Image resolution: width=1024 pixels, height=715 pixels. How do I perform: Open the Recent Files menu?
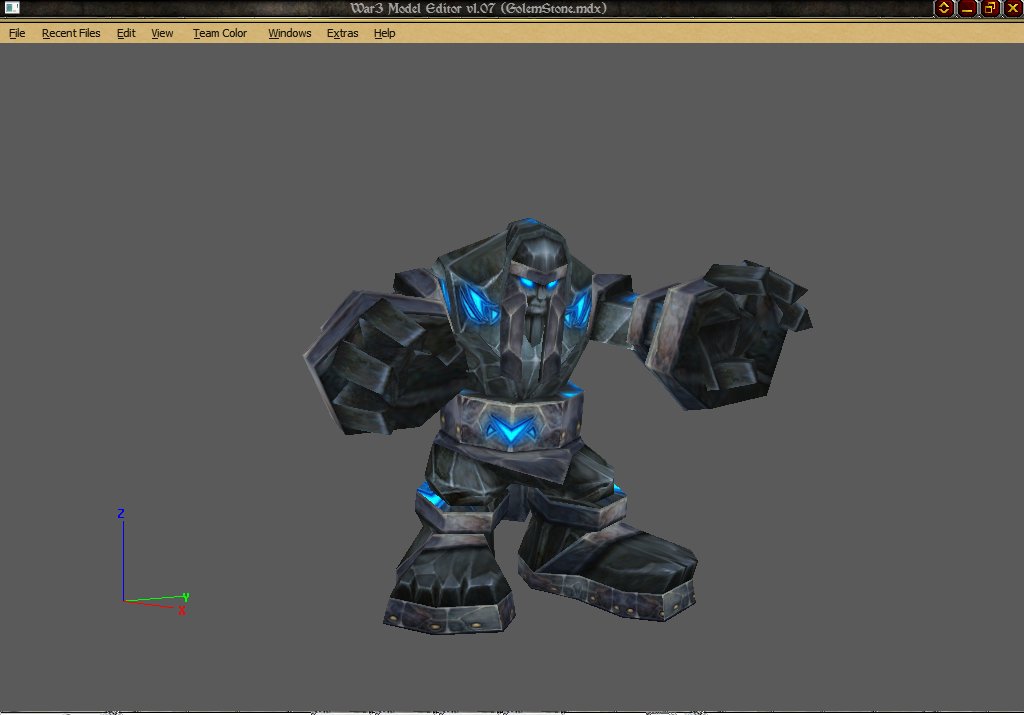[71, 33]
